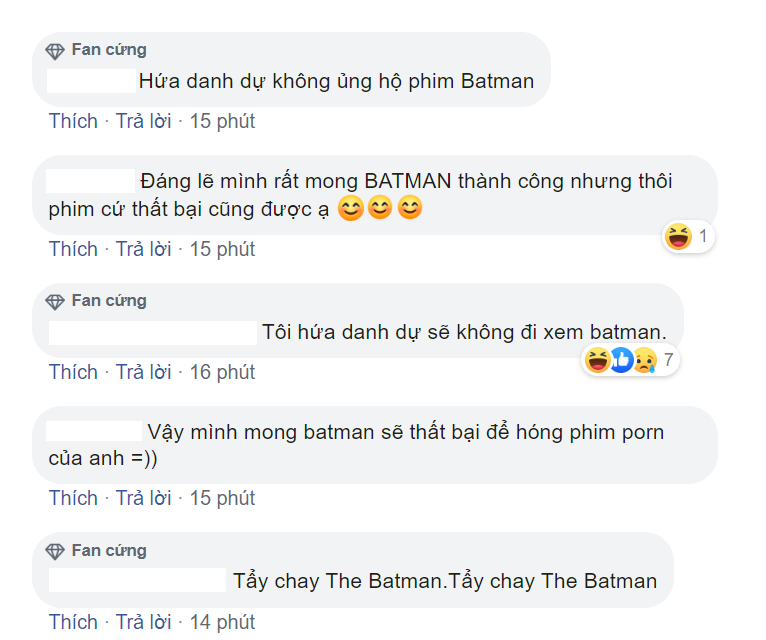Click the diamond Fan cứng badge on first comment
Image resolution: width=766 pixels, height=640 pixels.
click(x=55, y=51)
